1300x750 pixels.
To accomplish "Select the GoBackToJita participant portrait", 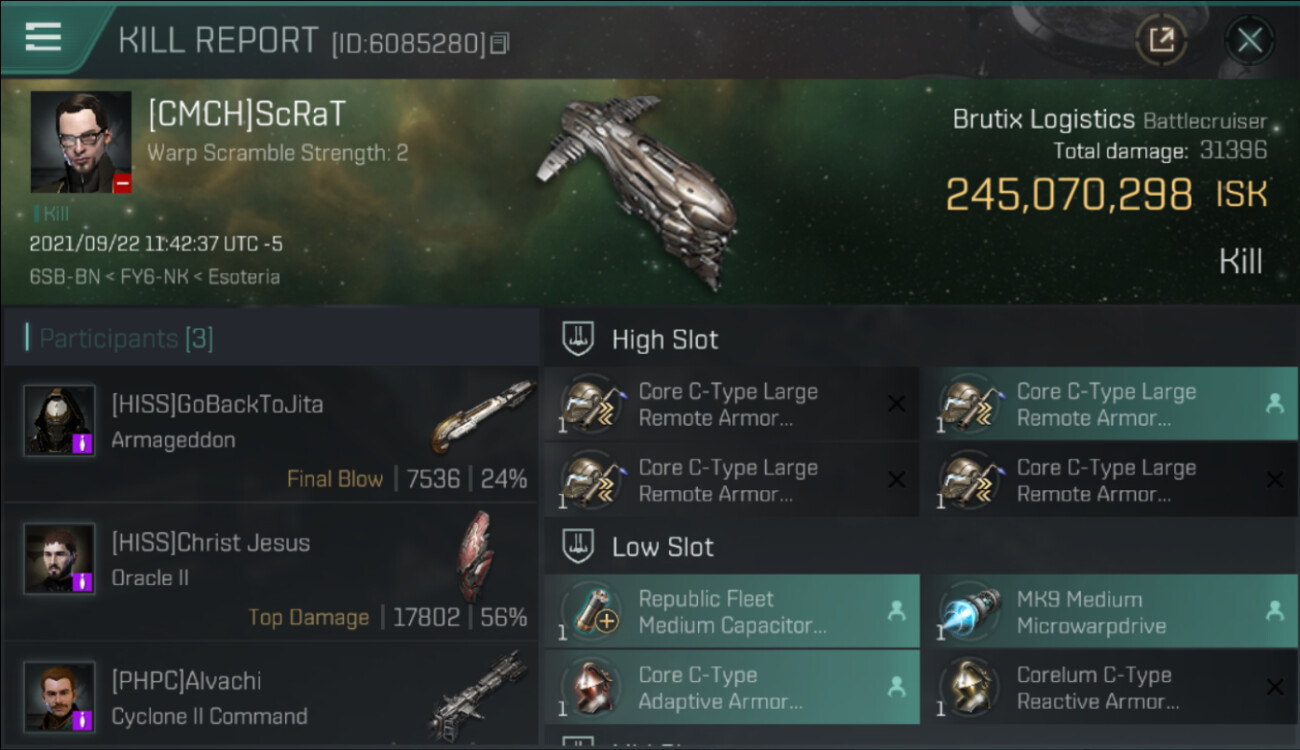I will pos(60,421).
